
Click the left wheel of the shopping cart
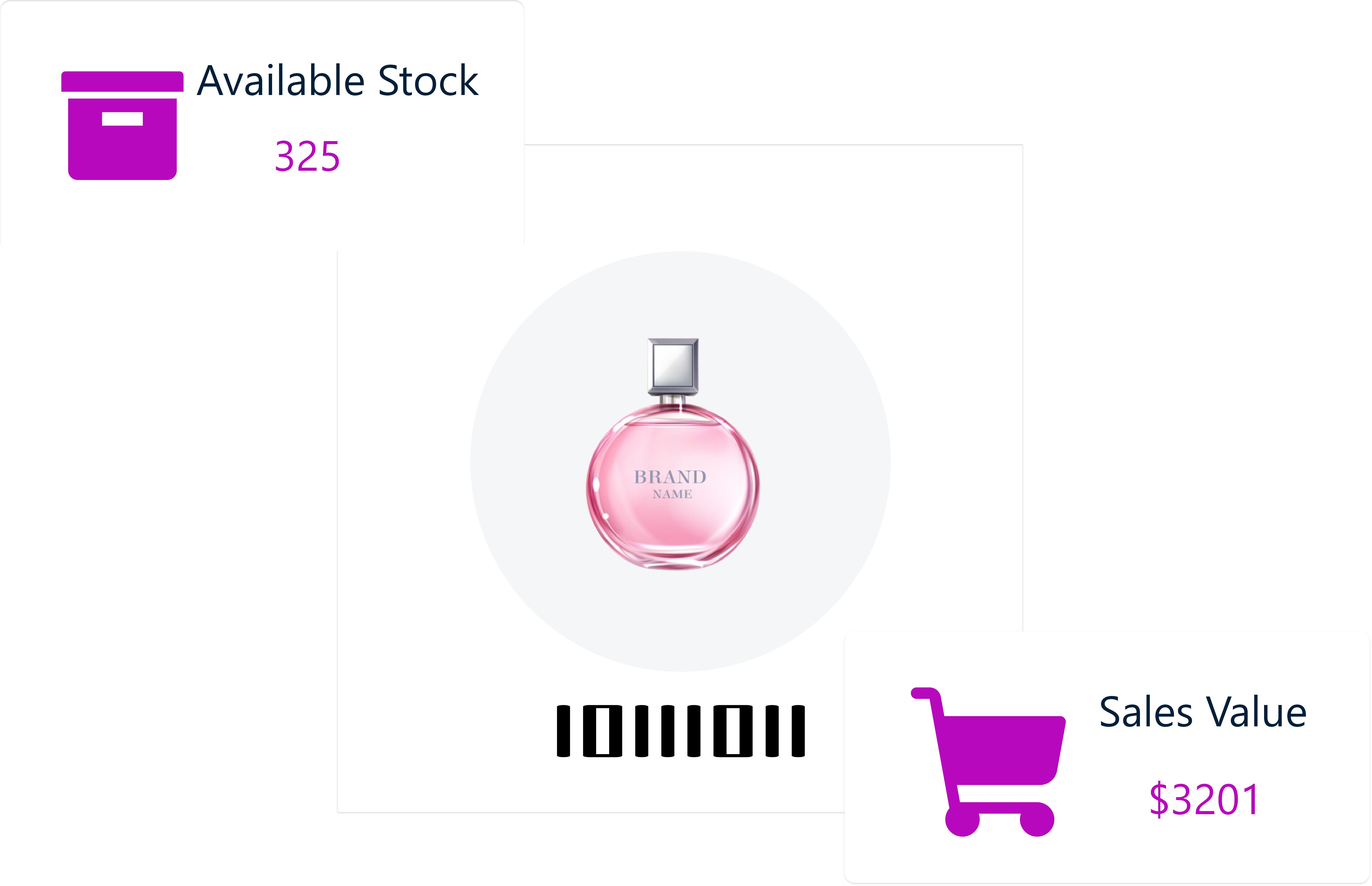click(x=962, y=820)
